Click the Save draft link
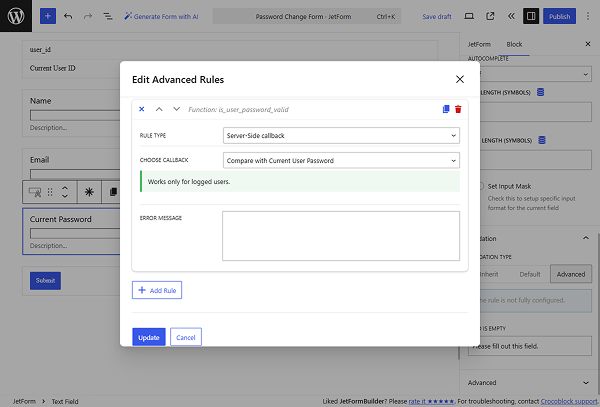 coord(437,16)
